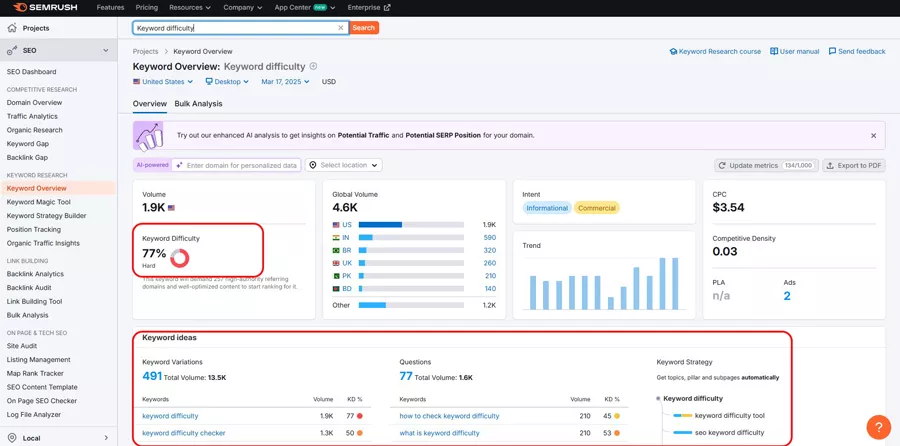Click the Local pin icon in sidebar
Image resolution: width=900 pixels, height=446 pixels.
pos(11,438)
